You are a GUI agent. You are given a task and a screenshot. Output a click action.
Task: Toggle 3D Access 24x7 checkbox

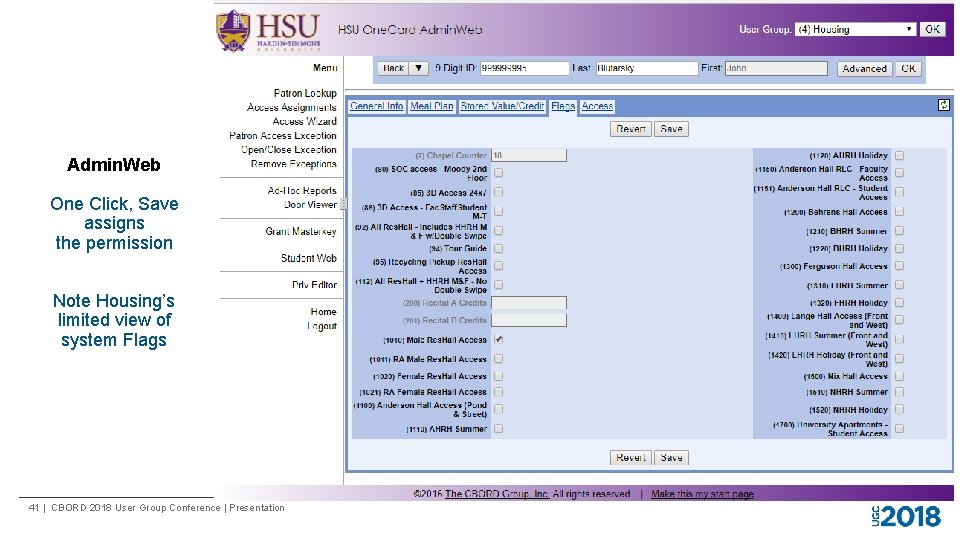point(498,192)
